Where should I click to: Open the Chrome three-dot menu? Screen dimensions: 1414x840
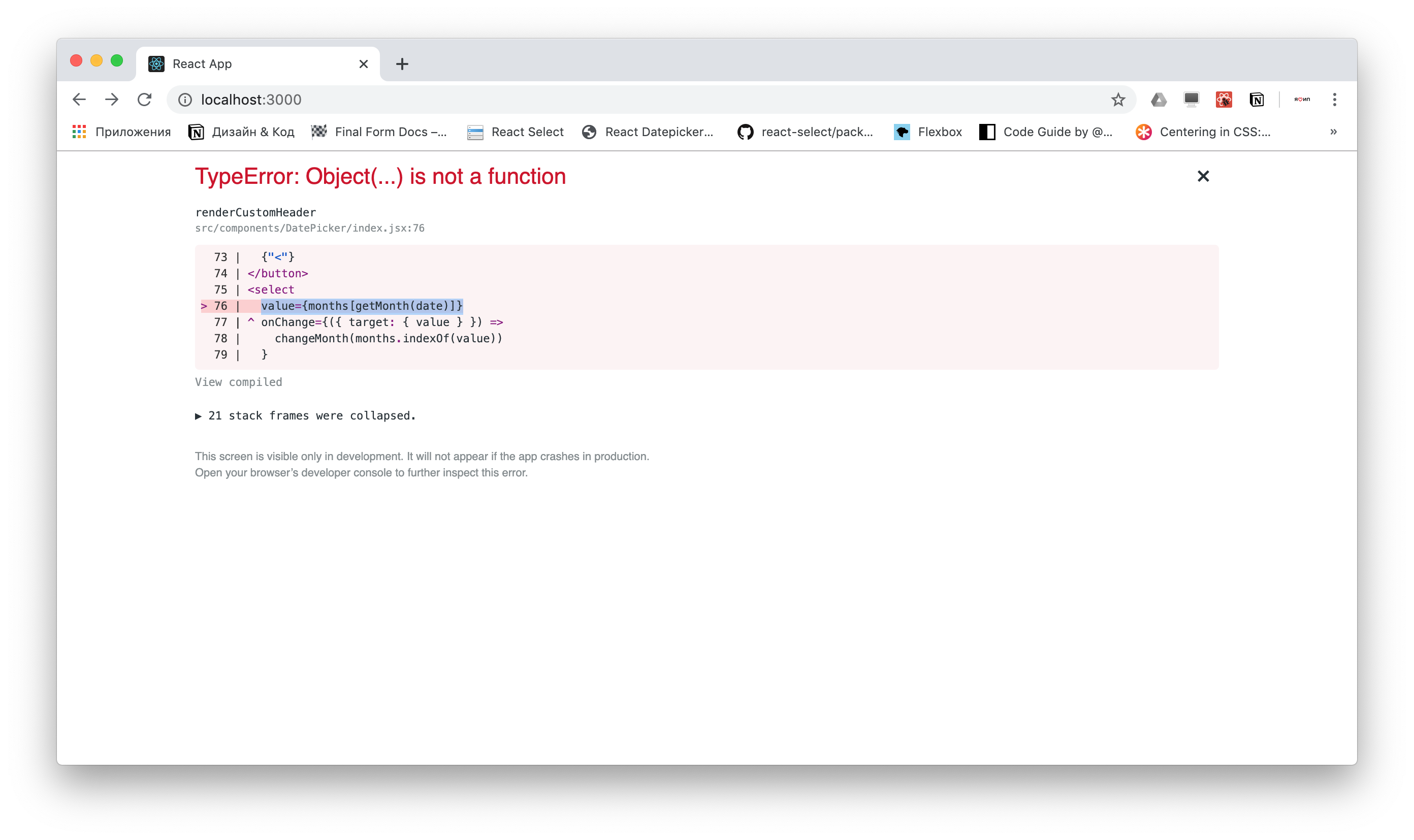(1335, 100)
